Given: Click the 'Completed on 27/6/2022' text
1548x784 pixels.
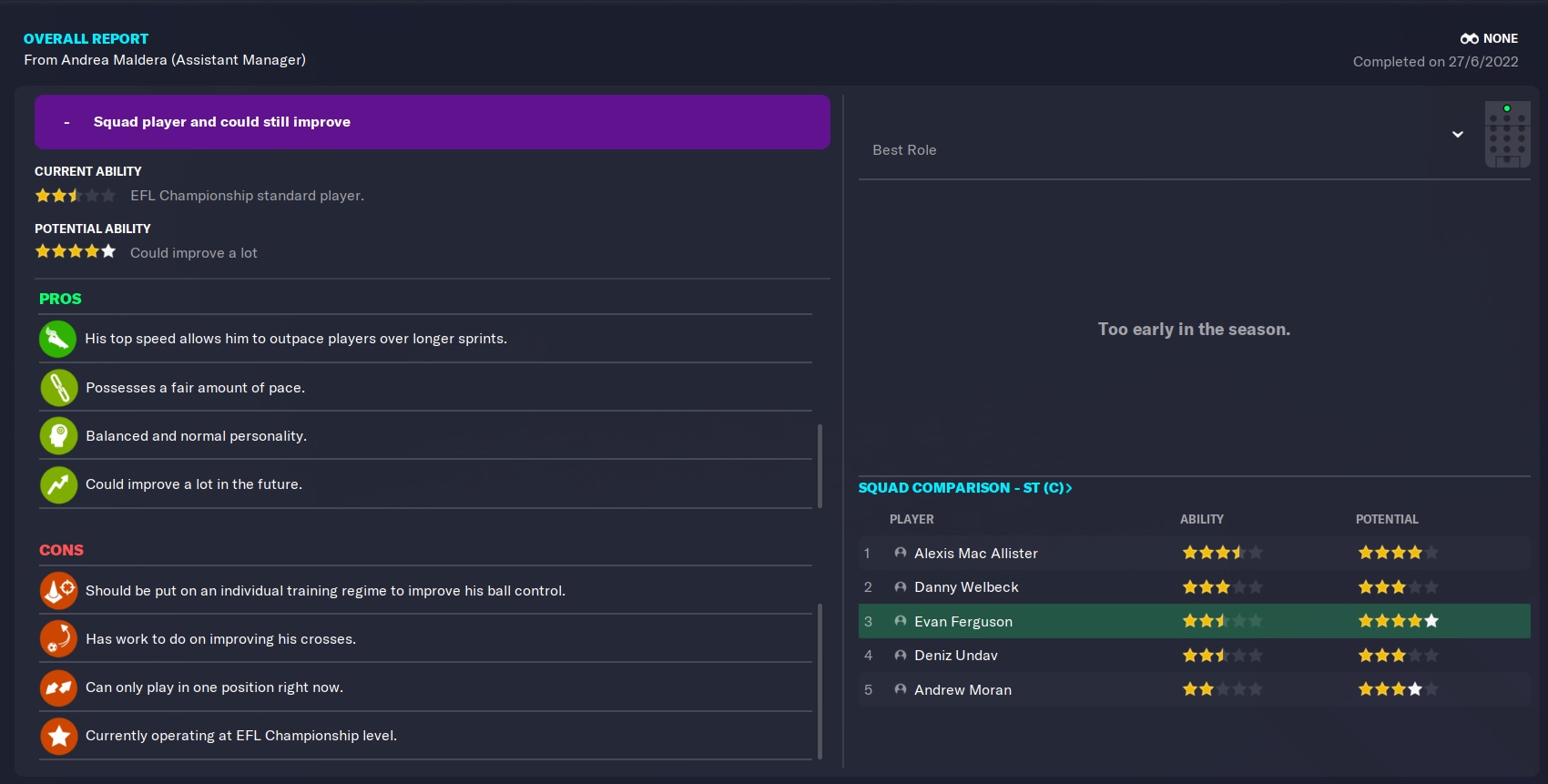Looking at the screenshot, I should coord(1435,62).
